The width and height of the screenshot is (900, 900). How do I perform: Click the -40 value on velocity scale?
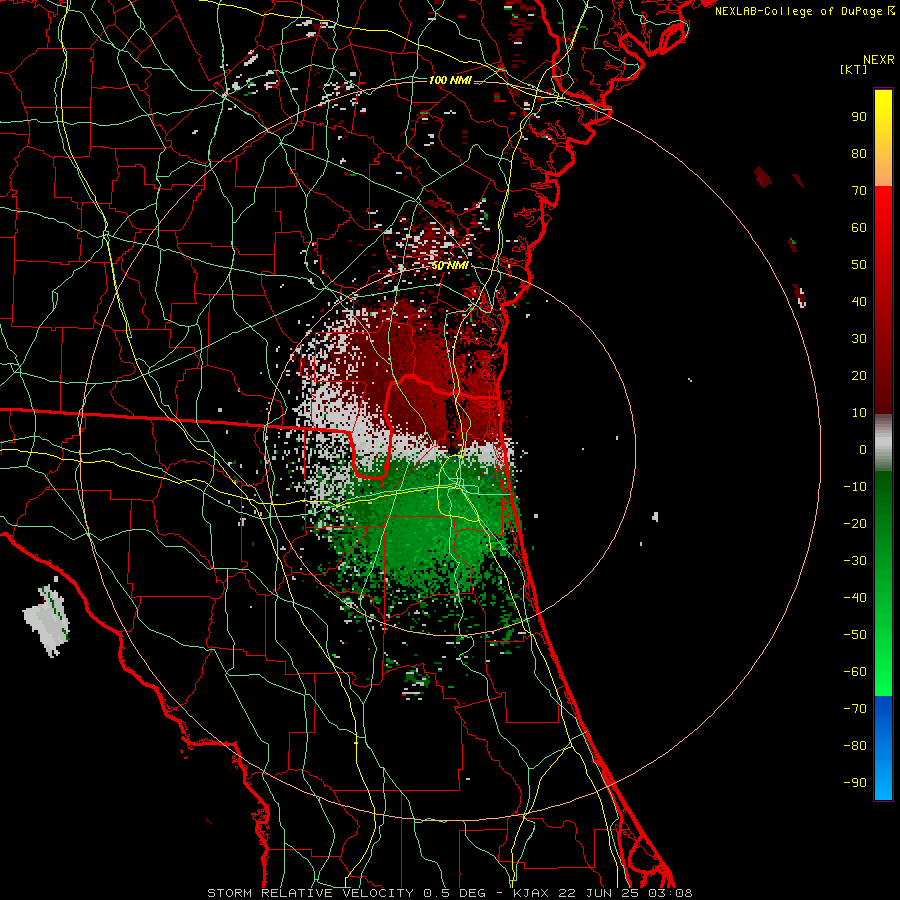click(x=855, y=598)
